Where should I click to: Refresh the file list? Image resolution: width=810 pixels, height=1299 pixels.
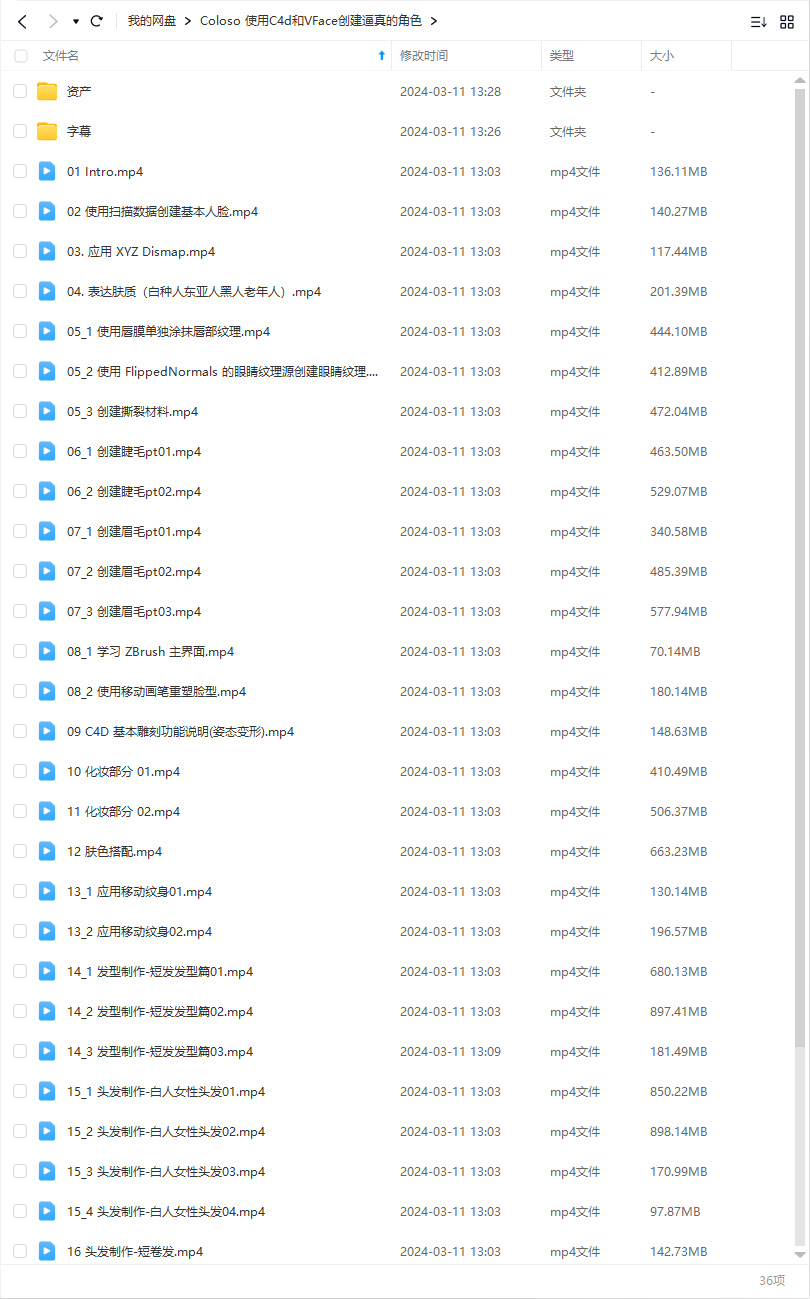tap(97, 21)
